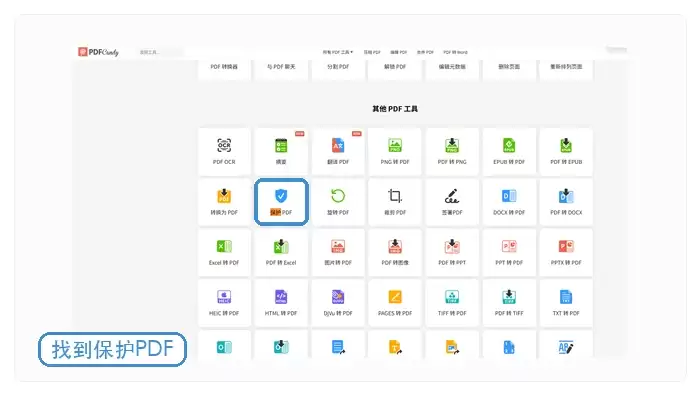Viewport: 700px width, 395px height.
Task: Open the 签署PDF signature tool
Action: point(452,202)
